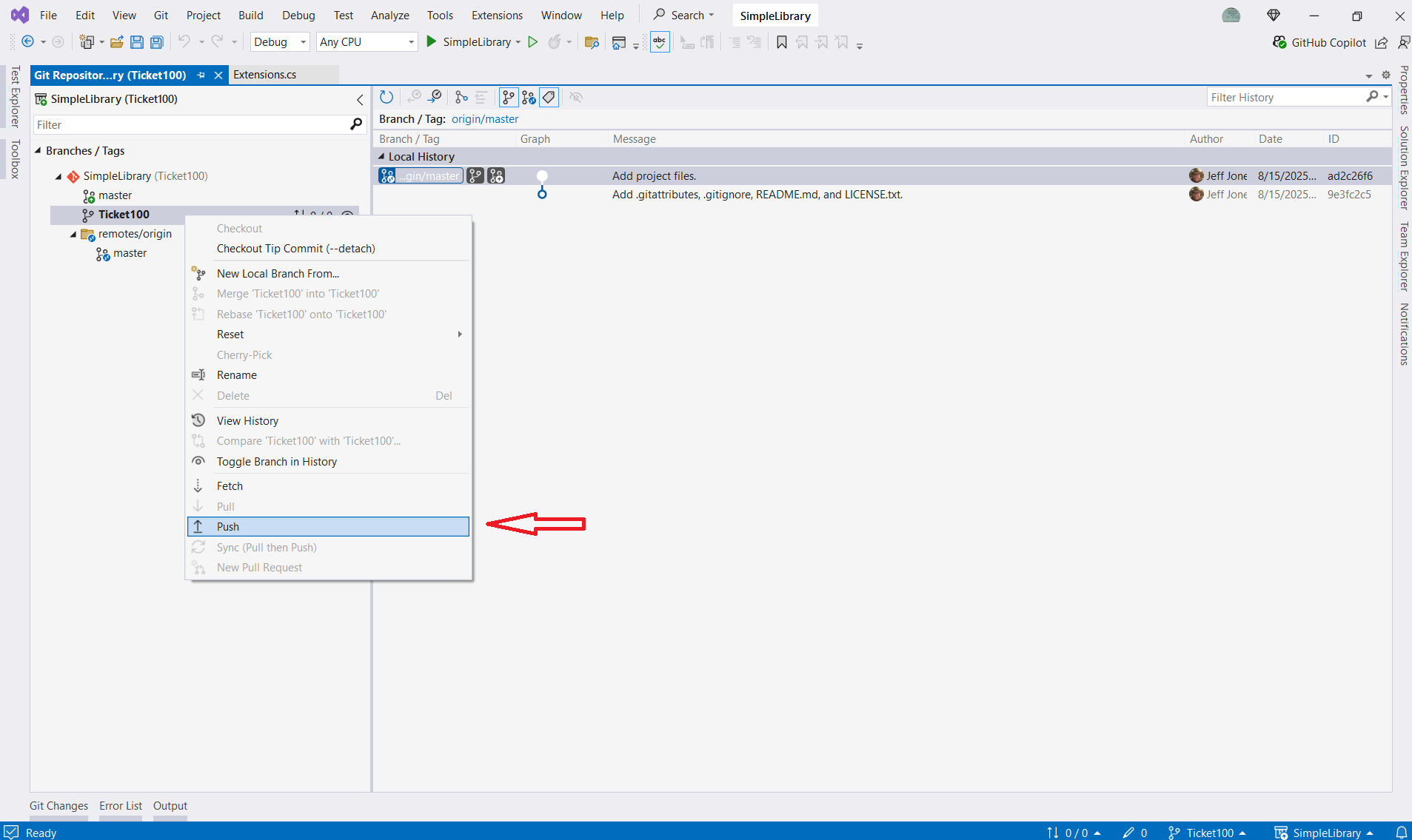Viewport: 1412px width, 840px height.
Task: Open the Error List tab
Action: 121,806
